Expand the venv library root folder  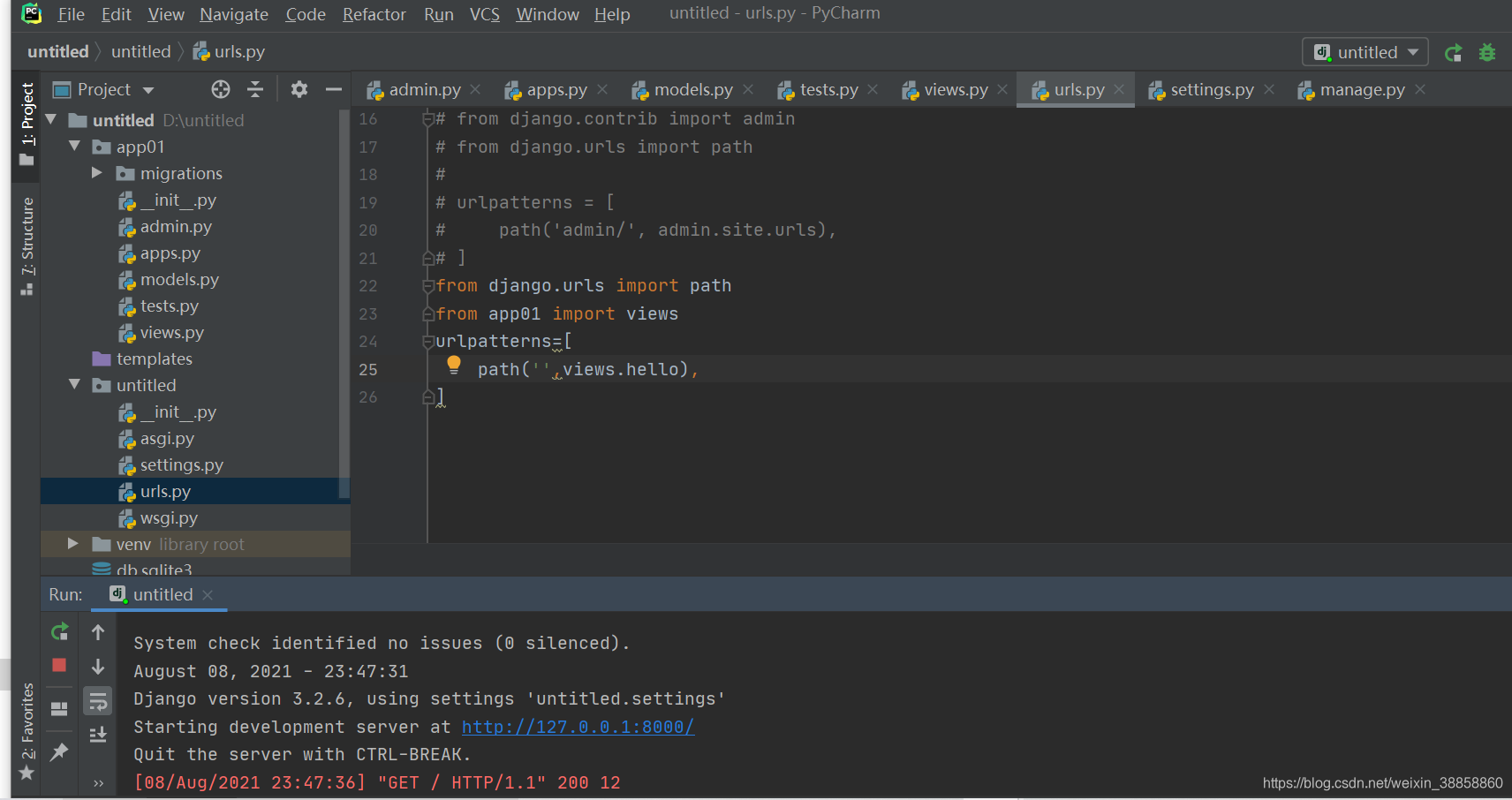point(73,543)
